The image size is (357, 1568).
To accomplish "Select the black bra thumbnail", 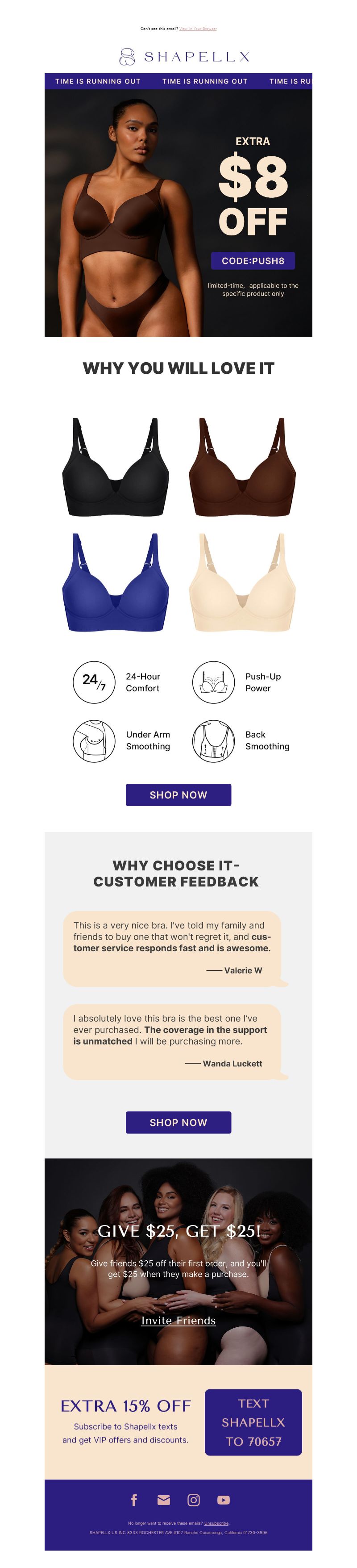I will click(x=116, y=467).
